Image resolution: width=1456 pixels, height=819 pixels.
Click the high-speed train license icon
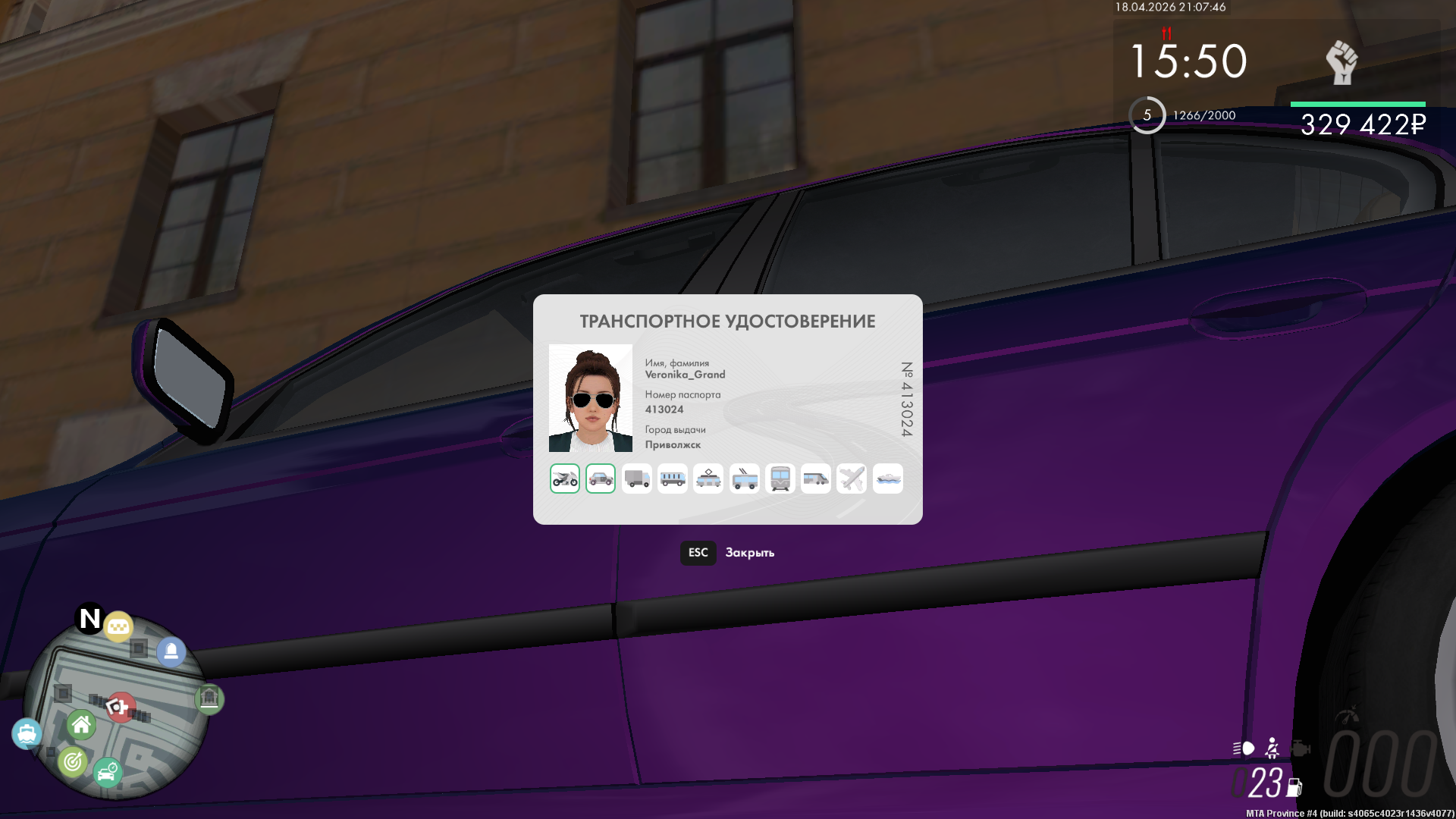tap(816, 479)
